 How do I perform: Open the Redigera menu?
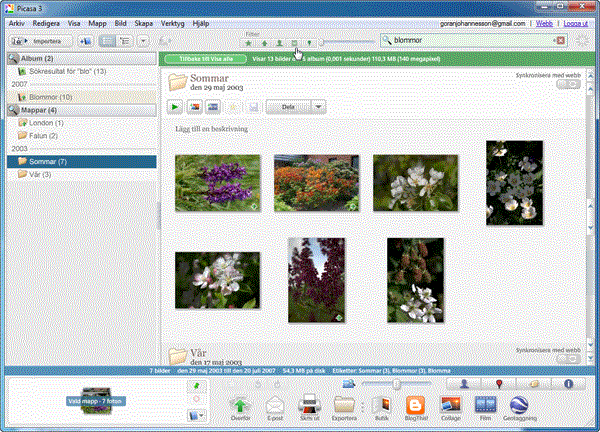click(45, 22)
